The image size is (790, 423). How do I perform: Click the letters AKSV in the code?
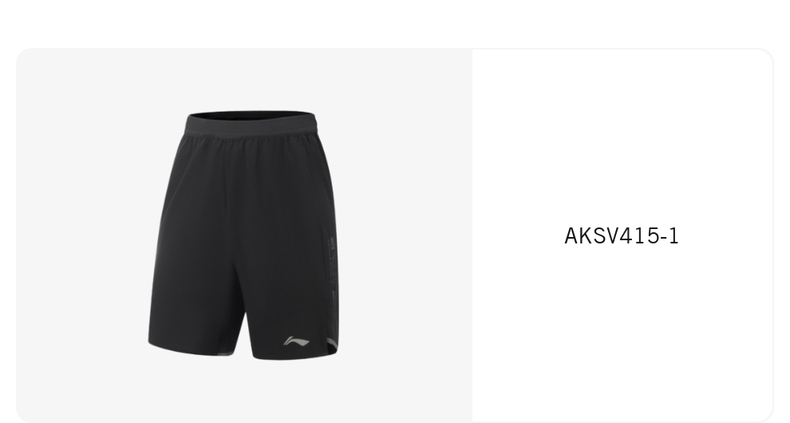click(x=591, y=236)
